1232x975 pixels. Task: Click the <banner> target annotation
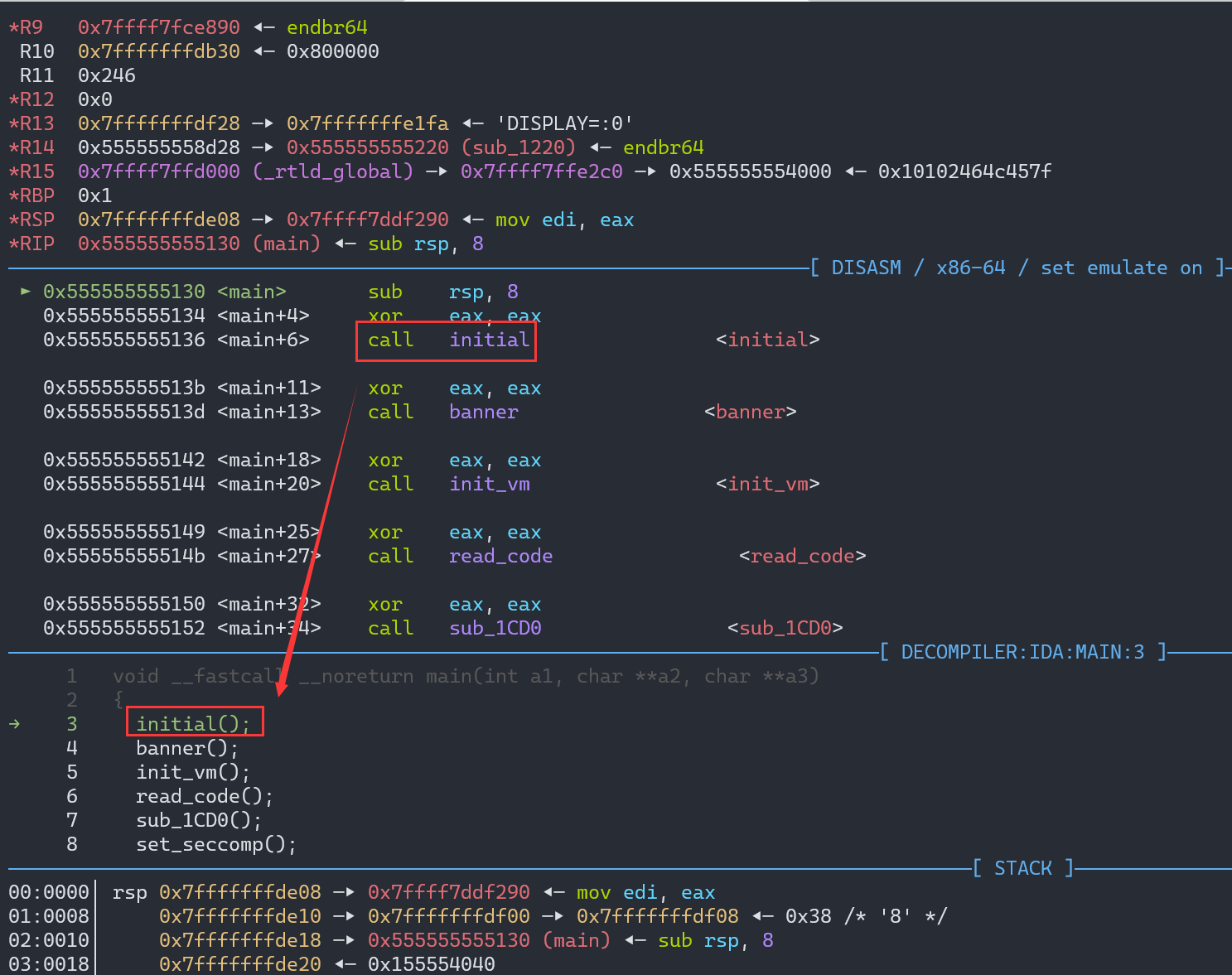(751, 412)
